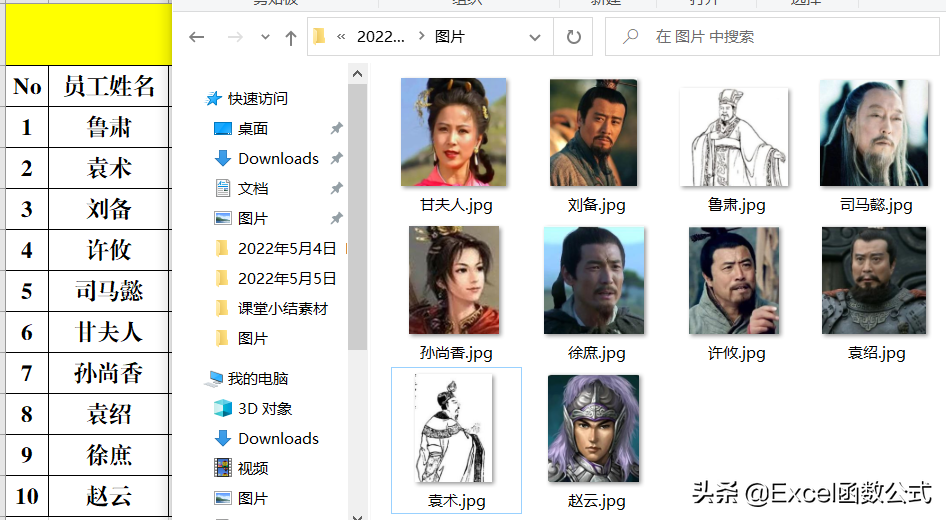Open pinned 图片 in quick access
The height and width of the screenshot is (520, 946).
253,218
